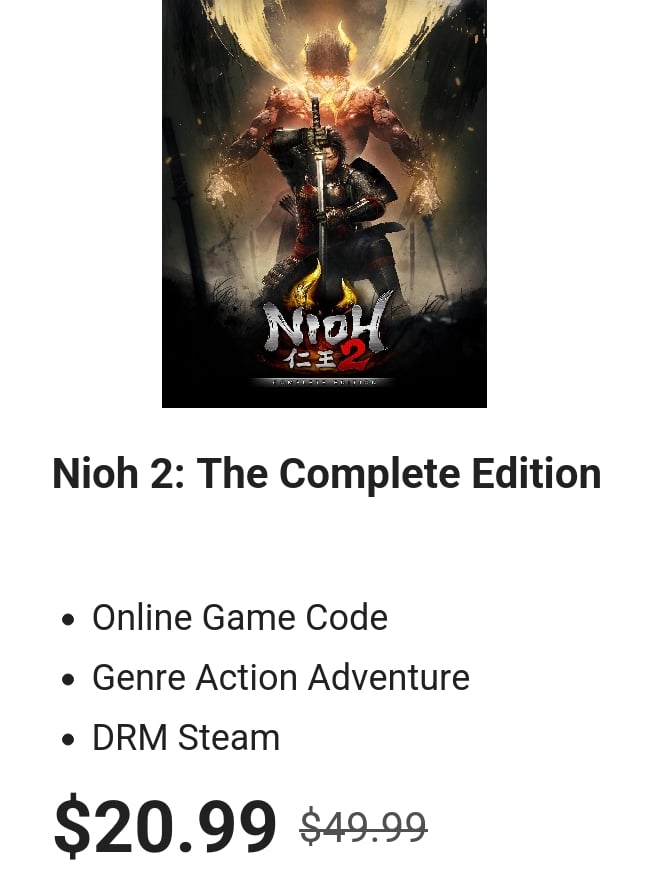Select the Online Game Code bullet item
This screenshot has width=649, height=870.
(225, 618)
